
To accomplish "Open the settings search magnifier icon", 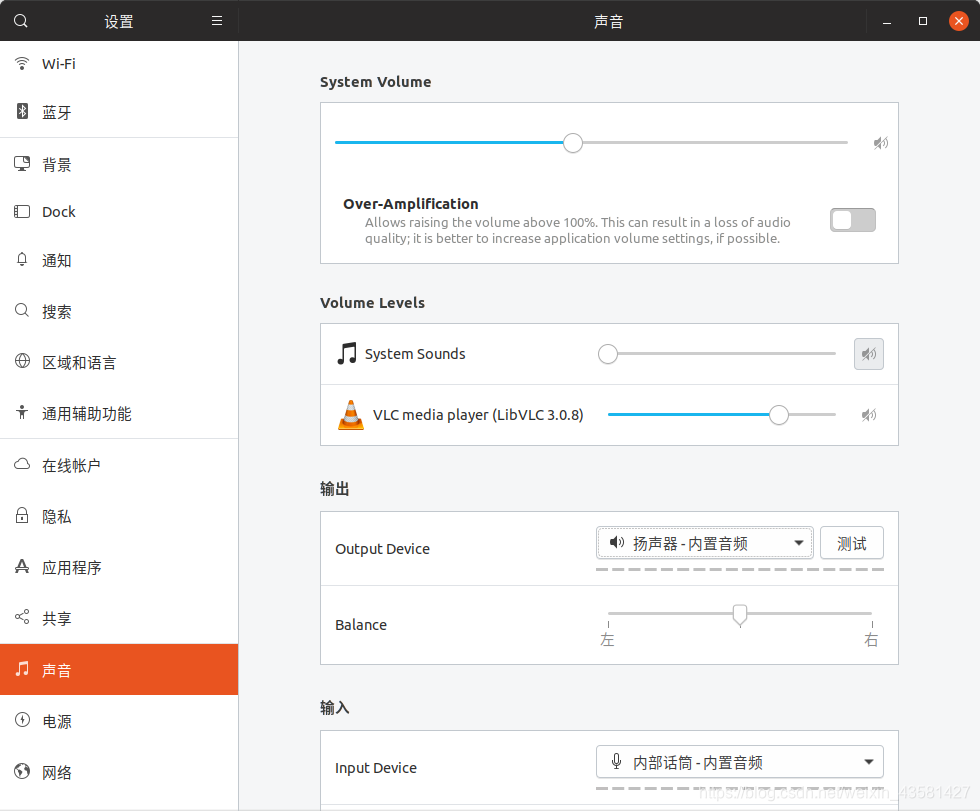I will [x=21, y=21].
